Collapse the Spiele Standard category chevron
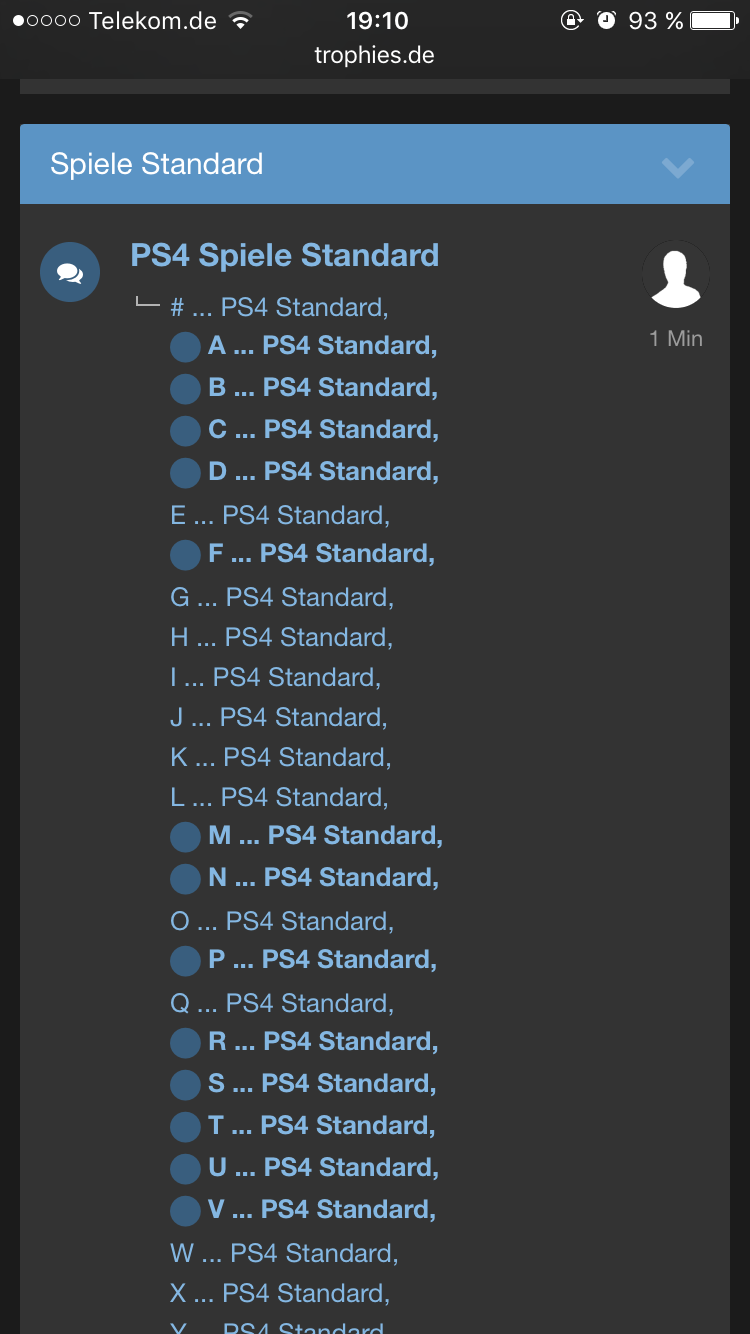 pos(678,166)
